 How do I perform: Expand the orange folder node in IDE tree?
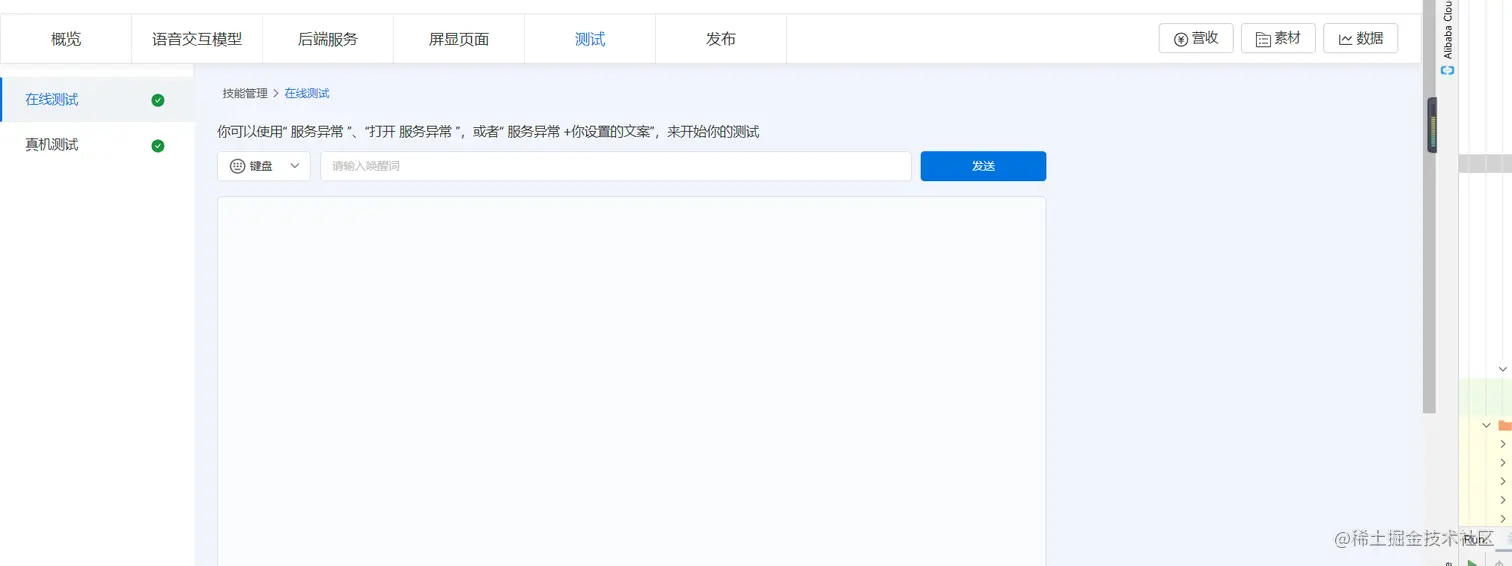[1487, 425]
